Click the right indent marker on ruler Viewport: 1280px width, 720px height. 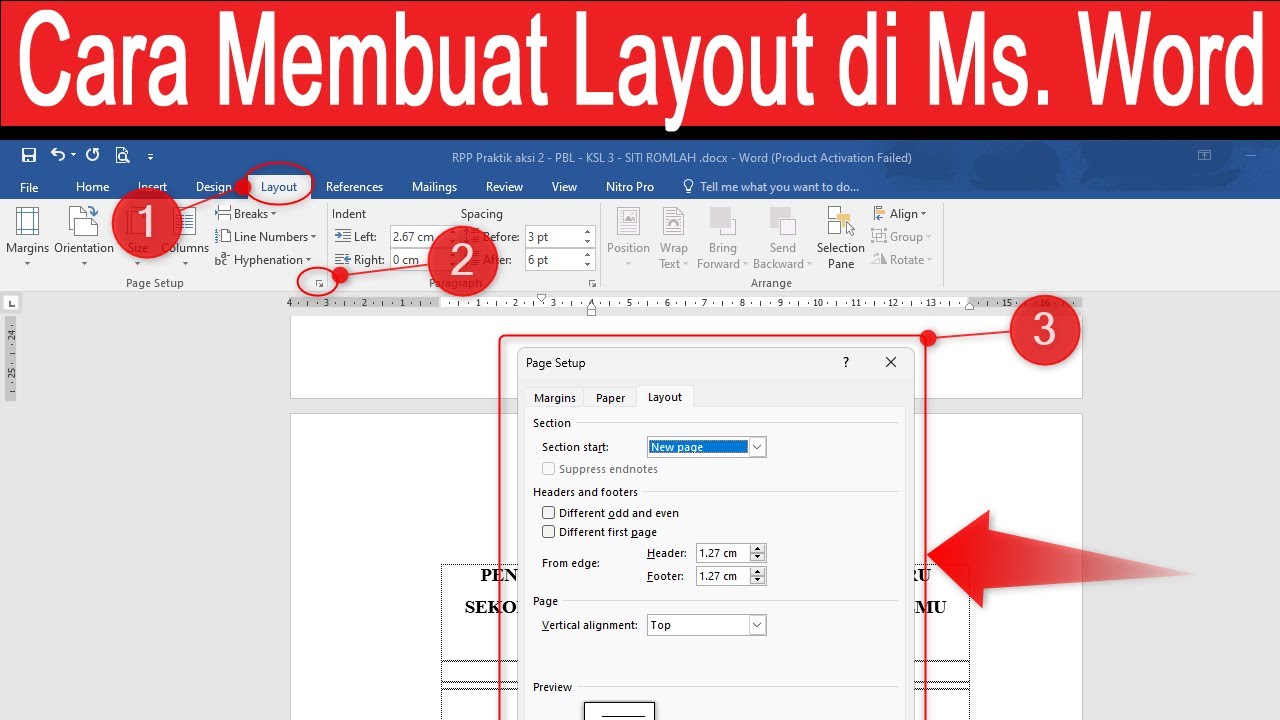coord(970,305)
